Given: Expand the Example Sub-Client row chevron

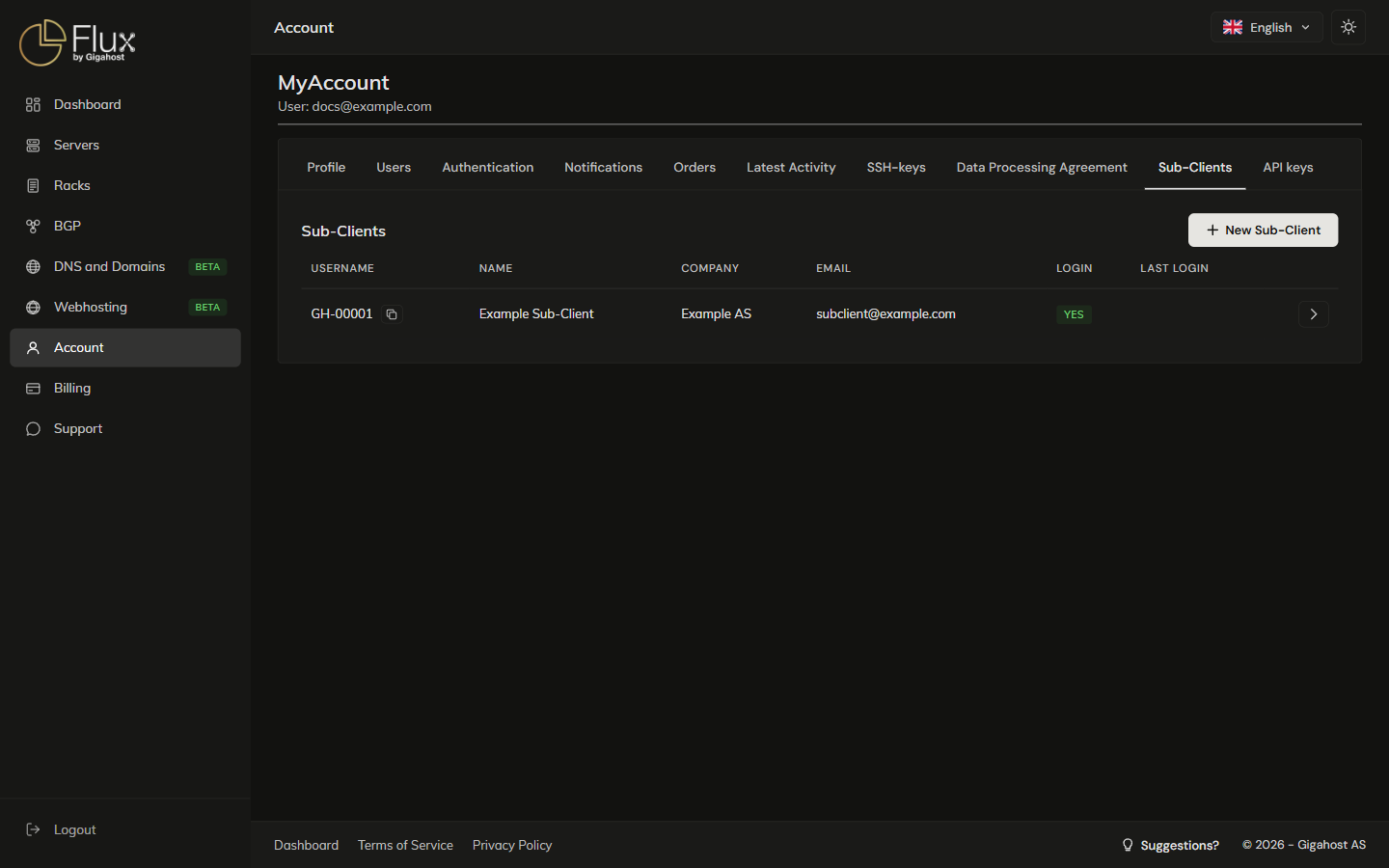Looking at the screenshot, I should pyautogui.click(x=1314, y=314).
